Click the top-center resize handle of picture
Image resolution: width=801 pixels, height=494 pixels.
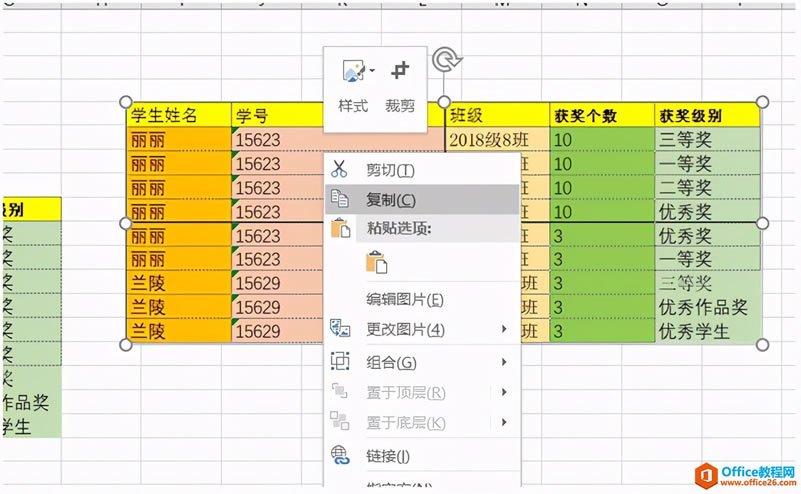point(444,102)
